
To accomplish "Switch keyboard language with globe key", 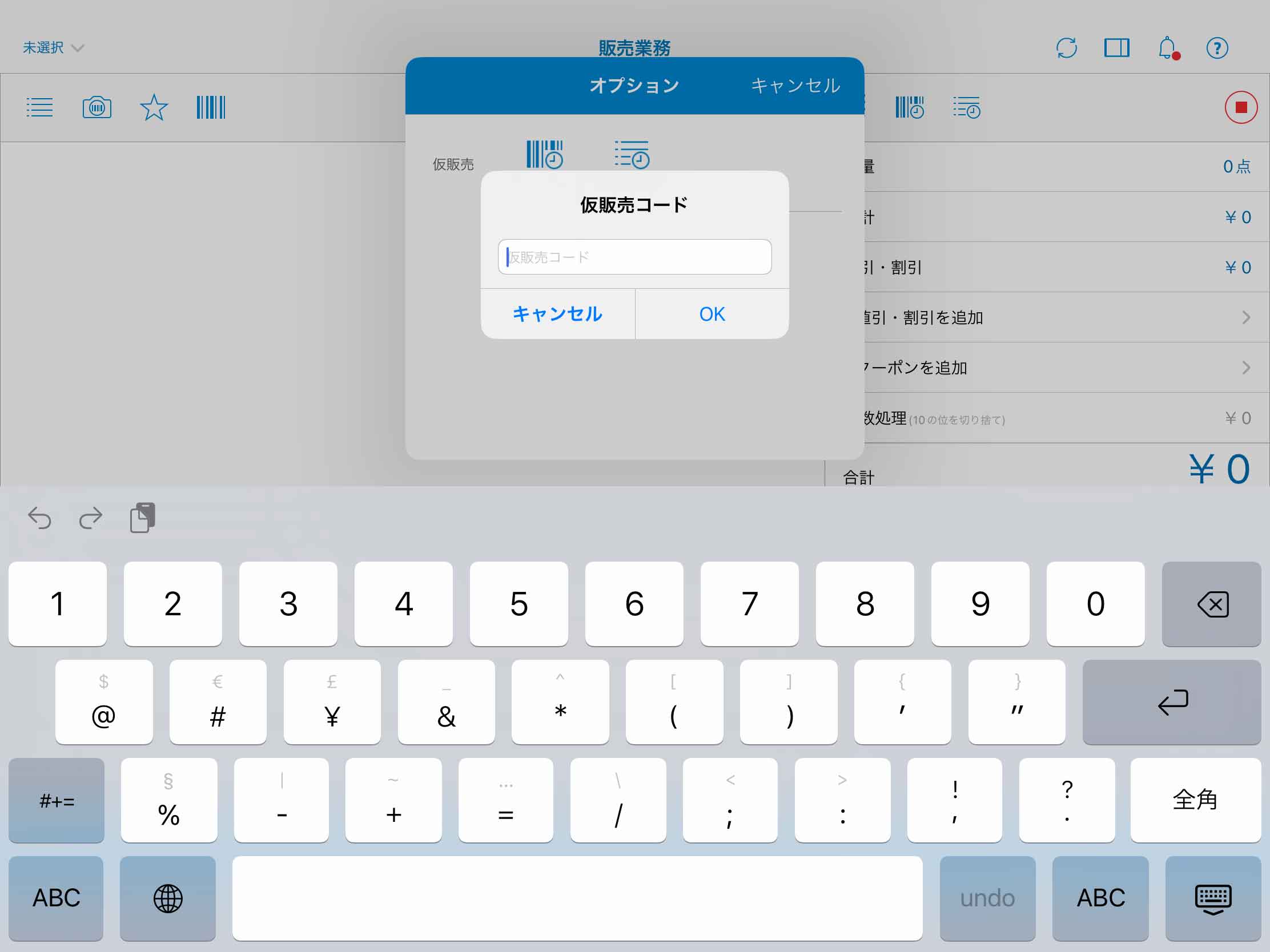I will [168, 898].
